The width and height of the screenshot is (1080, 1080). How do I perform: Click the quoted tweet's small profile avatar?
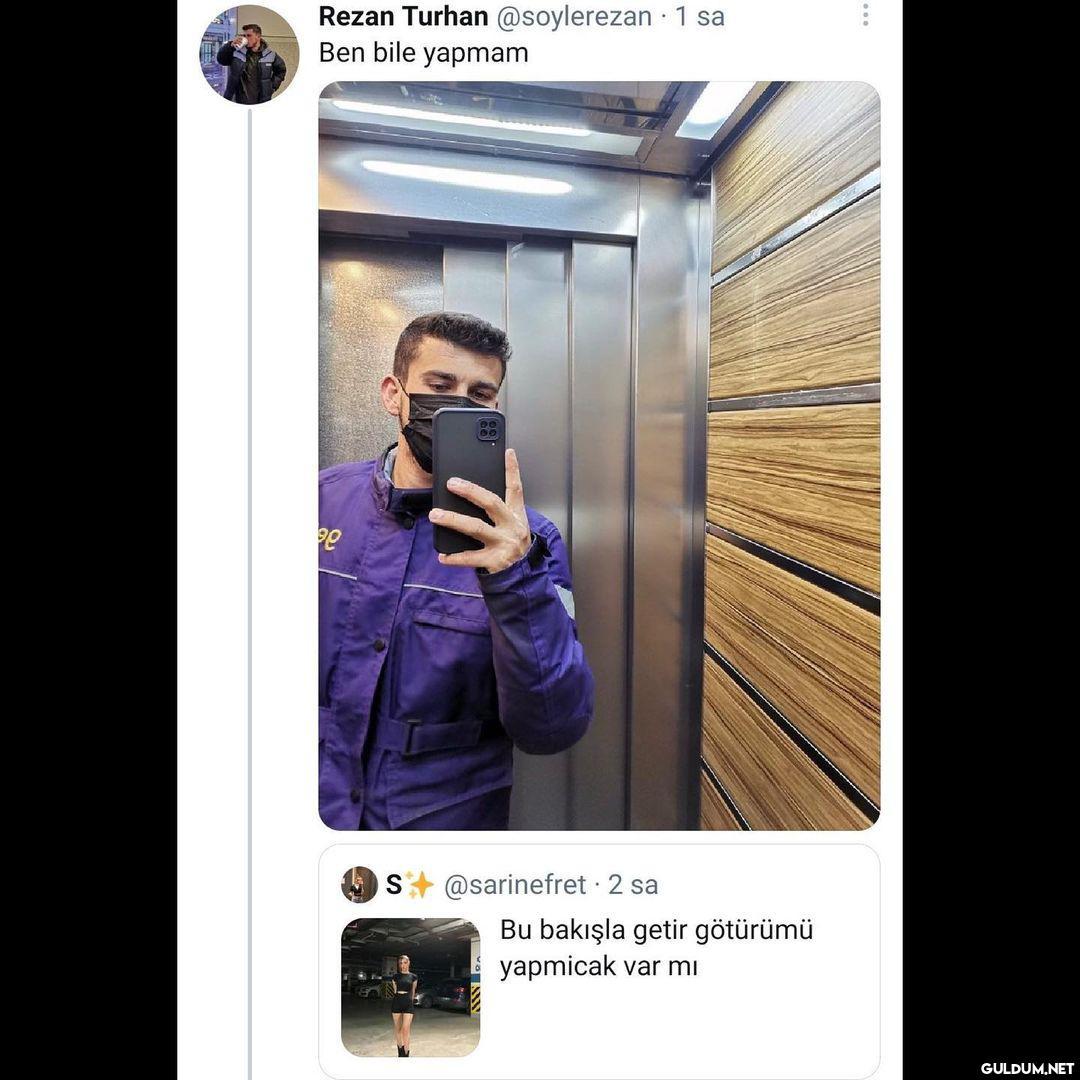(x=359, y=884)
